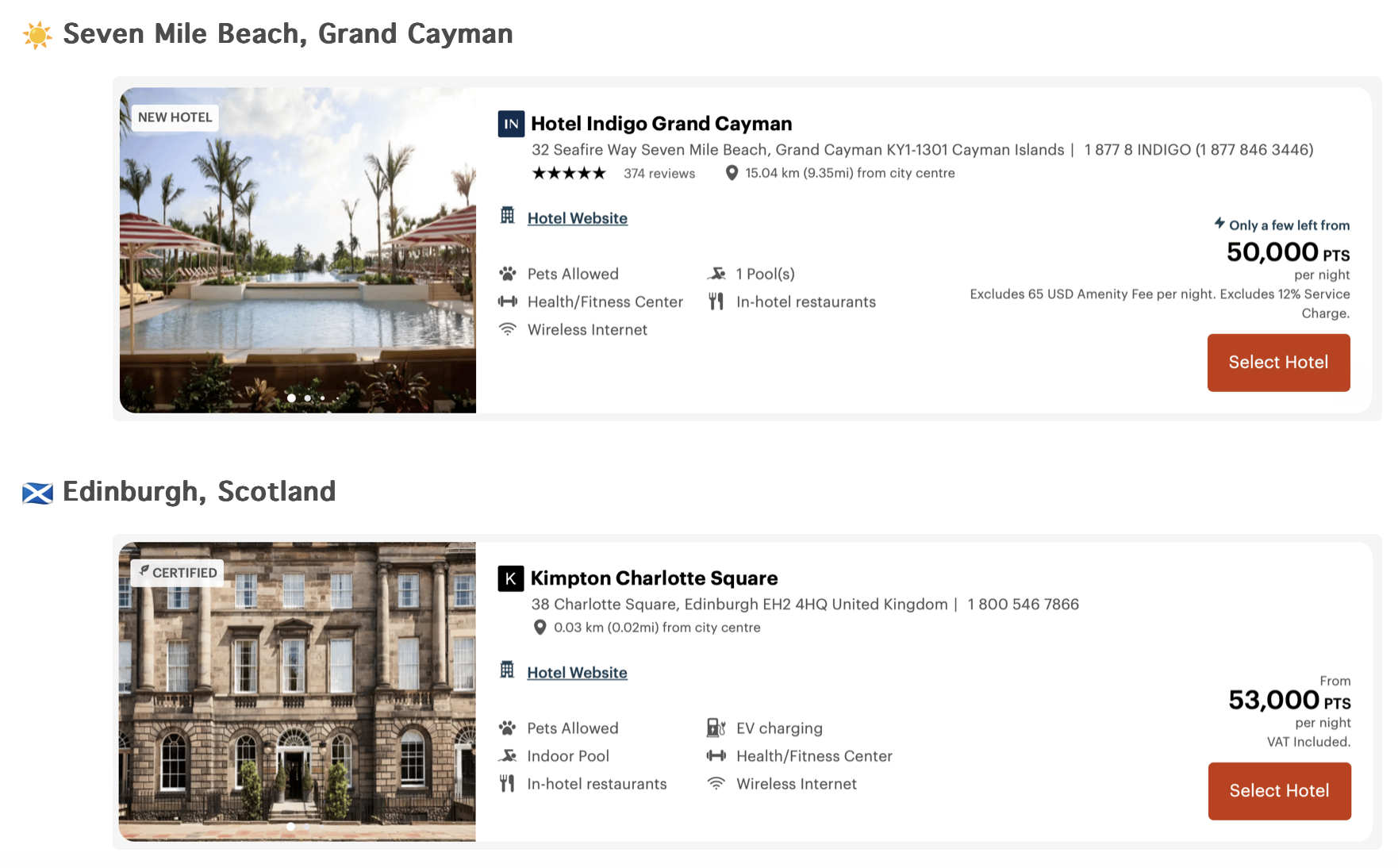
Task: Open the Hotel Indigo Grand Cayman title
Action: click(662, 124)
